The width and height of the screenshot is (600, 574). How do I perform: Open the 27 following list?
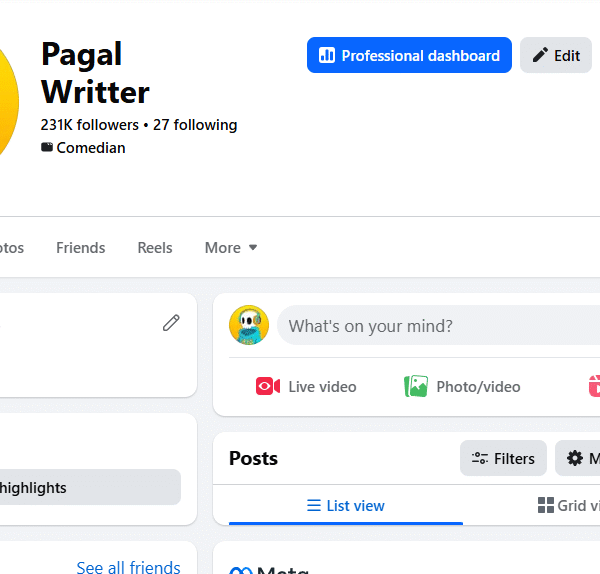click(195, 125)
